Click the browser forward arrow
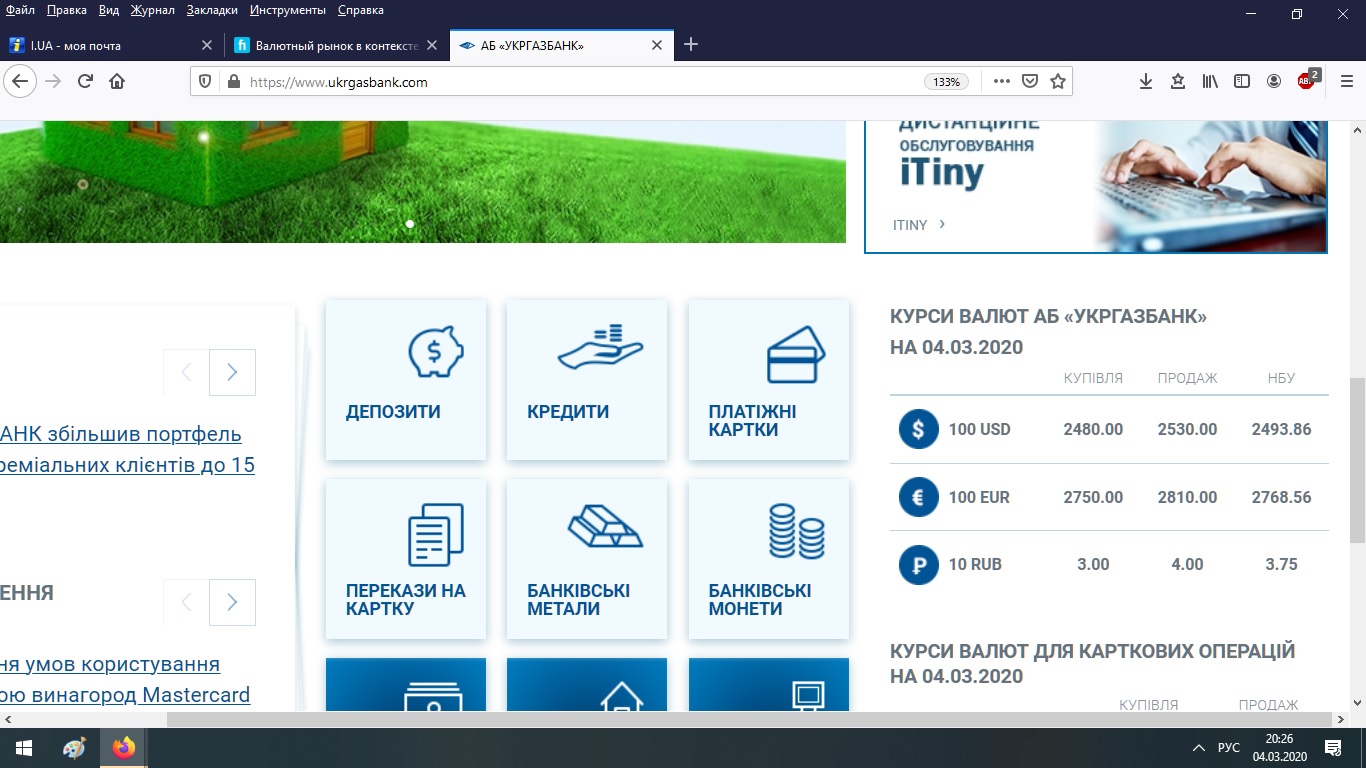The height and width of the screenshot is (768, 1366). (53, 81)
